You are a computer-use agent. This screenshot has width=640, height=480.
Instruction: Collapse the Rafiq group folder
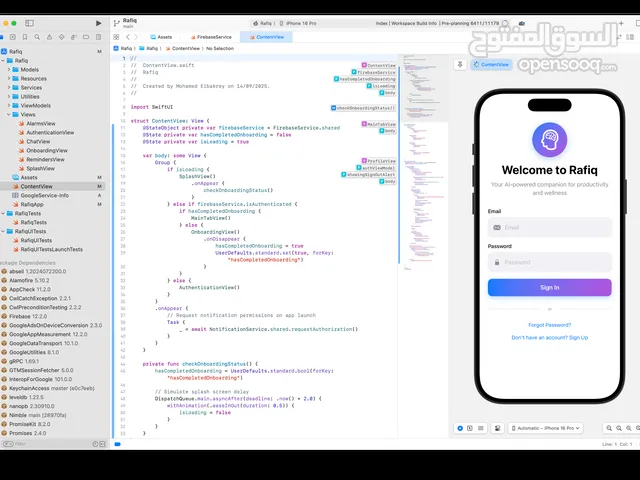(x=3, y=60)
